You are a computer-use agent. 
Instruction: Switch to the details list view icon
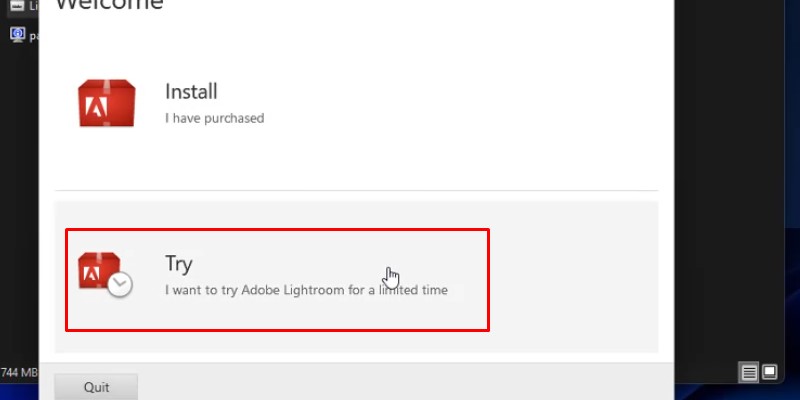coord(749,372)
